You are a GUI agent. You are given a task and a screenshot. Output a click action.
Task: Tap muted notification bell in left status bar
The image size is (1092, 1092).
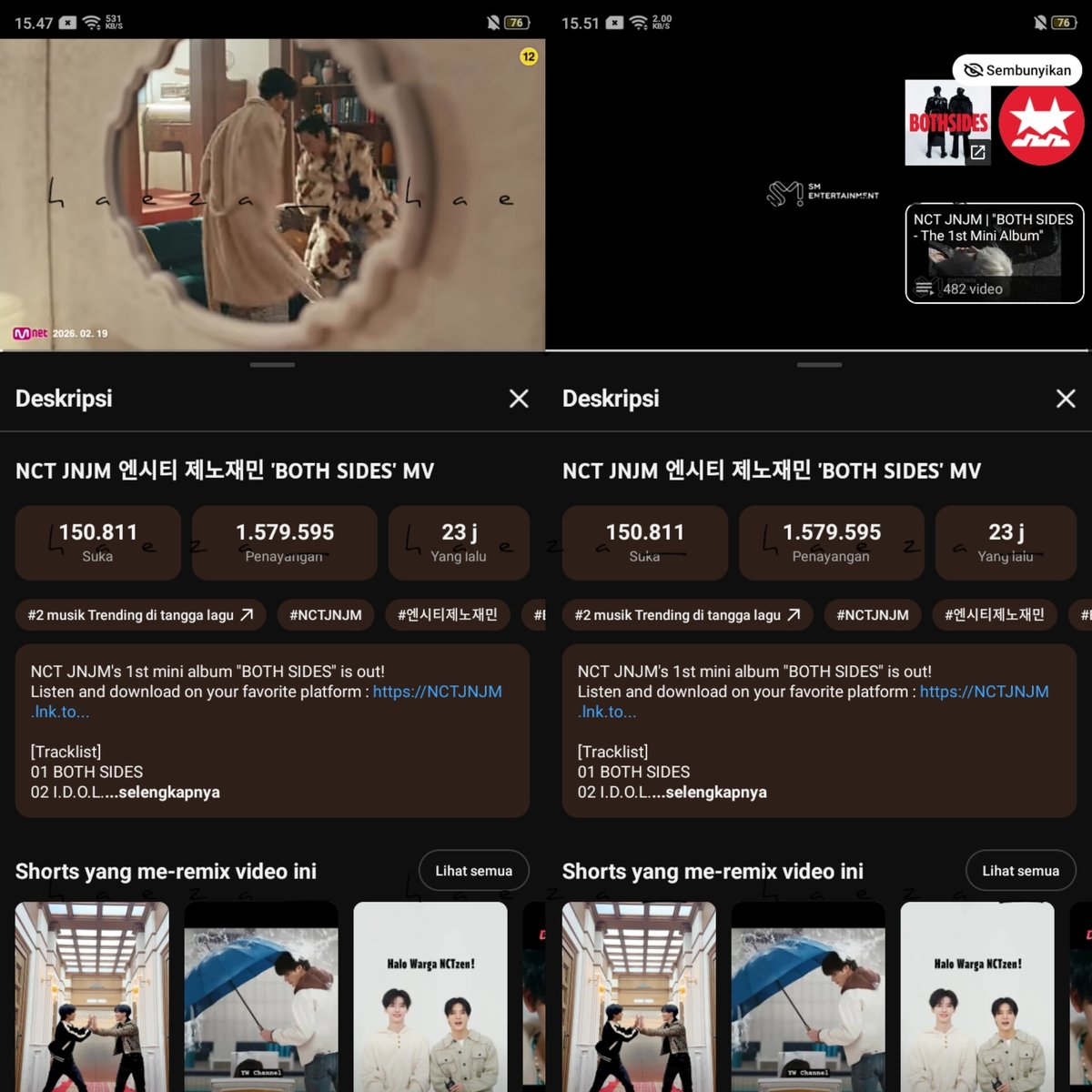click(492, 23)
